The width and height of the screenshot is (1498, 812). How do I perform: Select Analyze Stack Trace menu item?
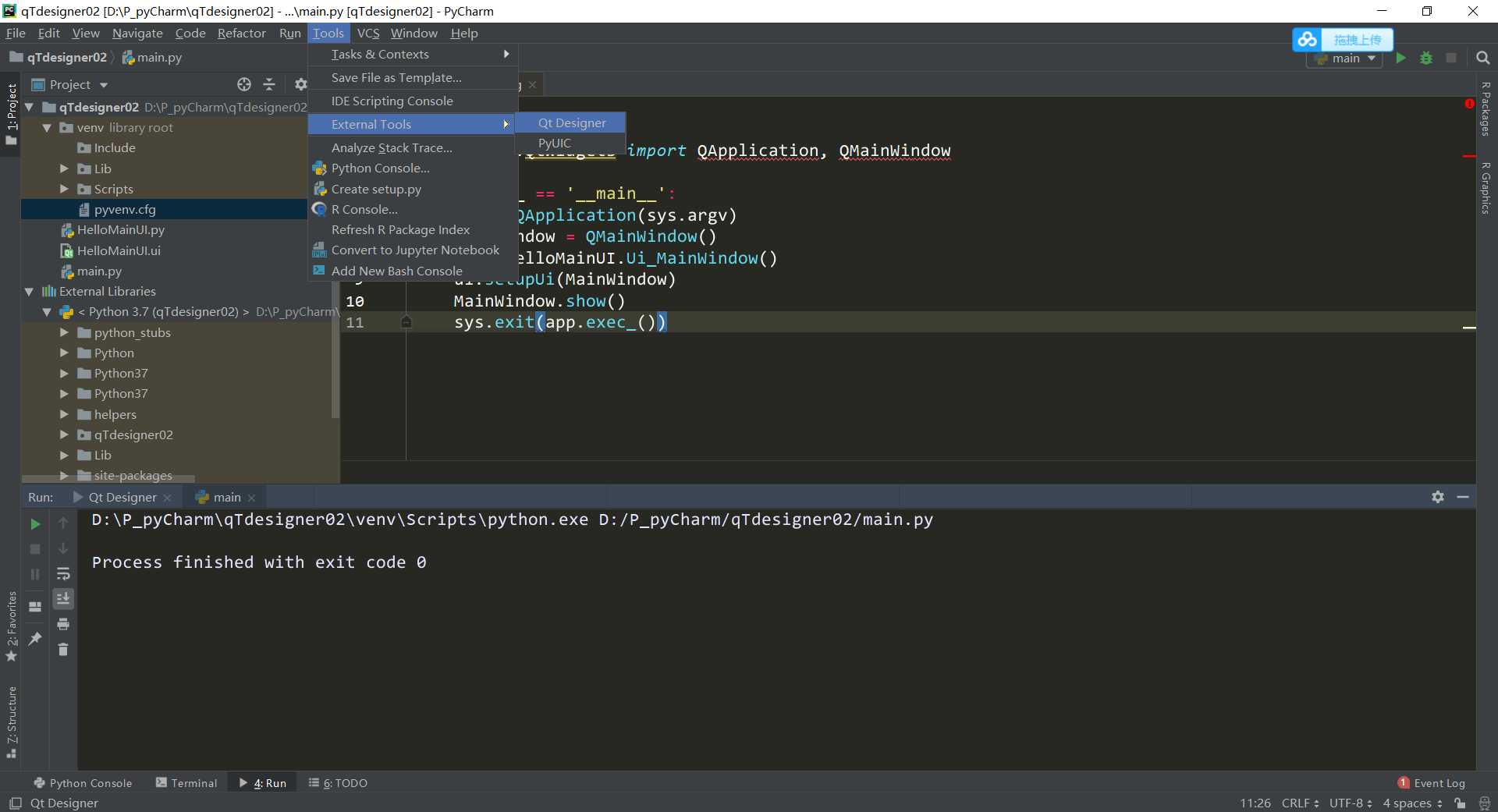[414, 147]
